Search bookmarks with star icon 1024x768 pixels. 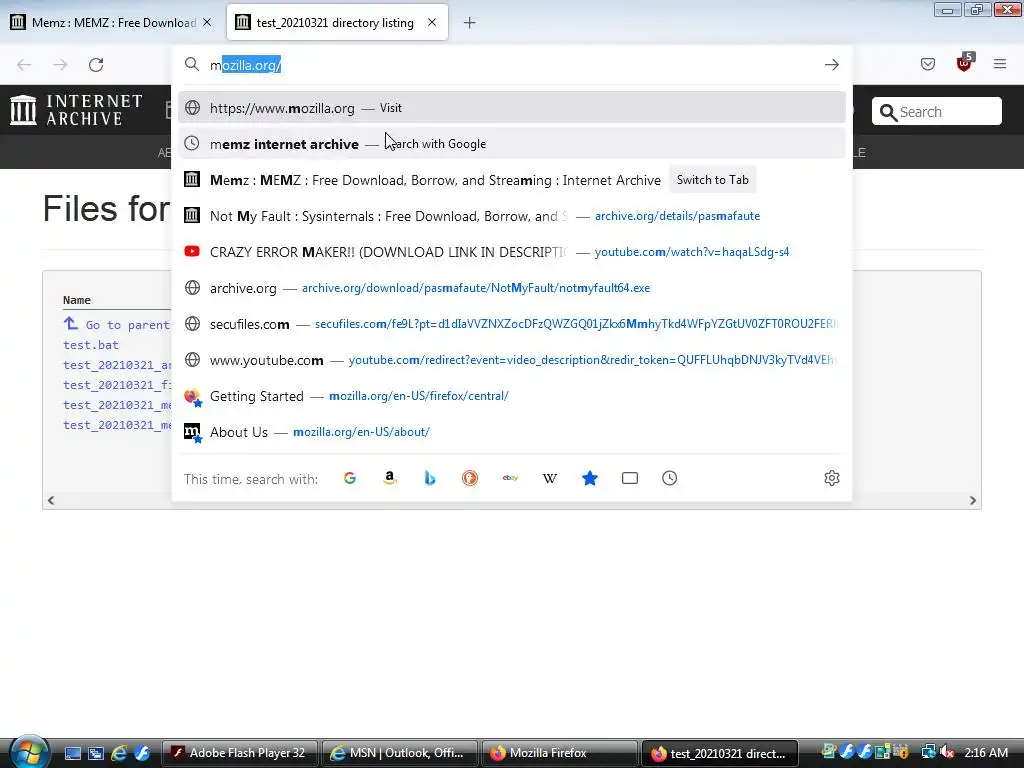(x=590, y=478)
